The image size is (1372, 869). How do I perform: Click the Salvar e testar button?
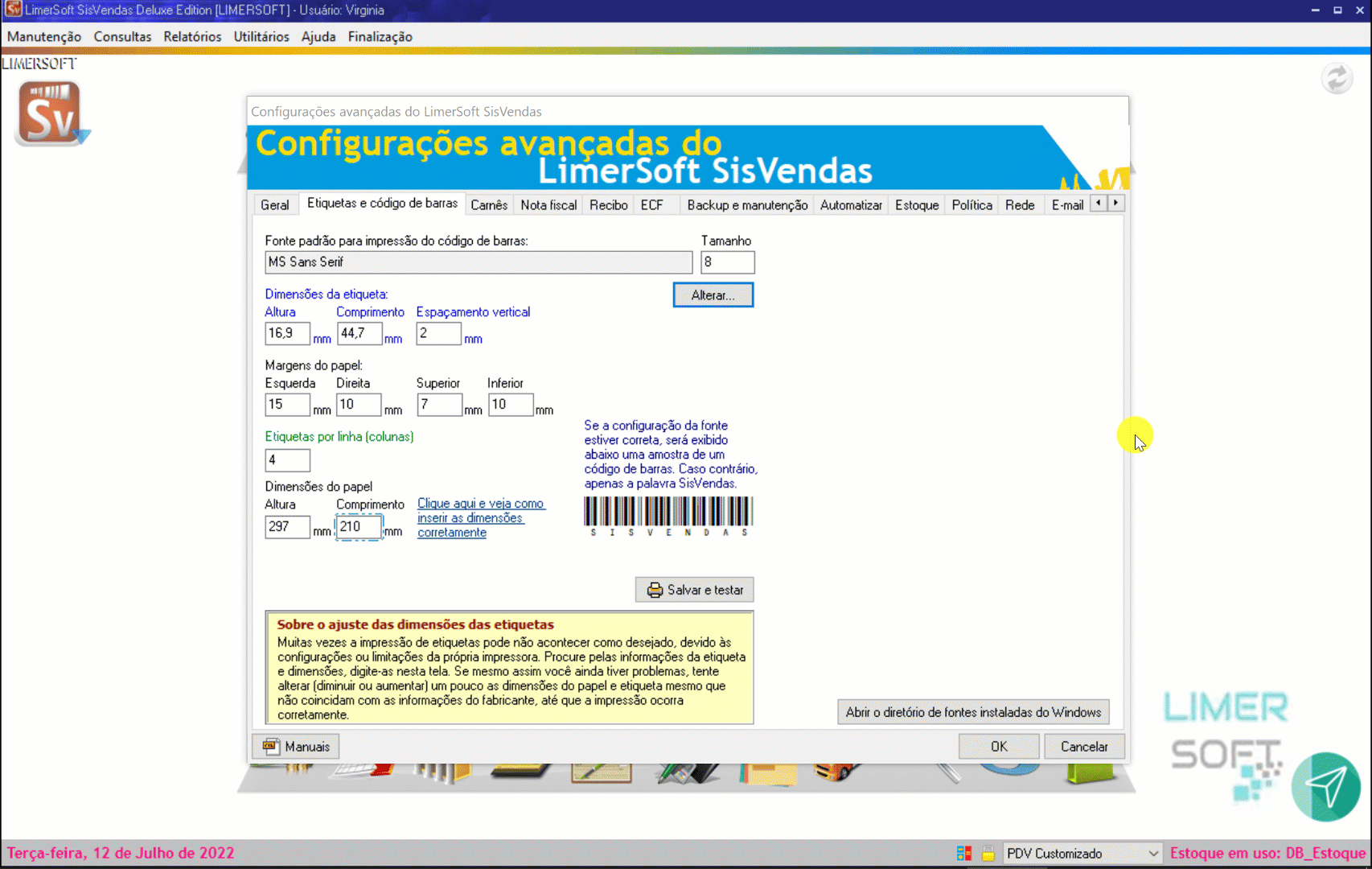(x=695, y=590)
